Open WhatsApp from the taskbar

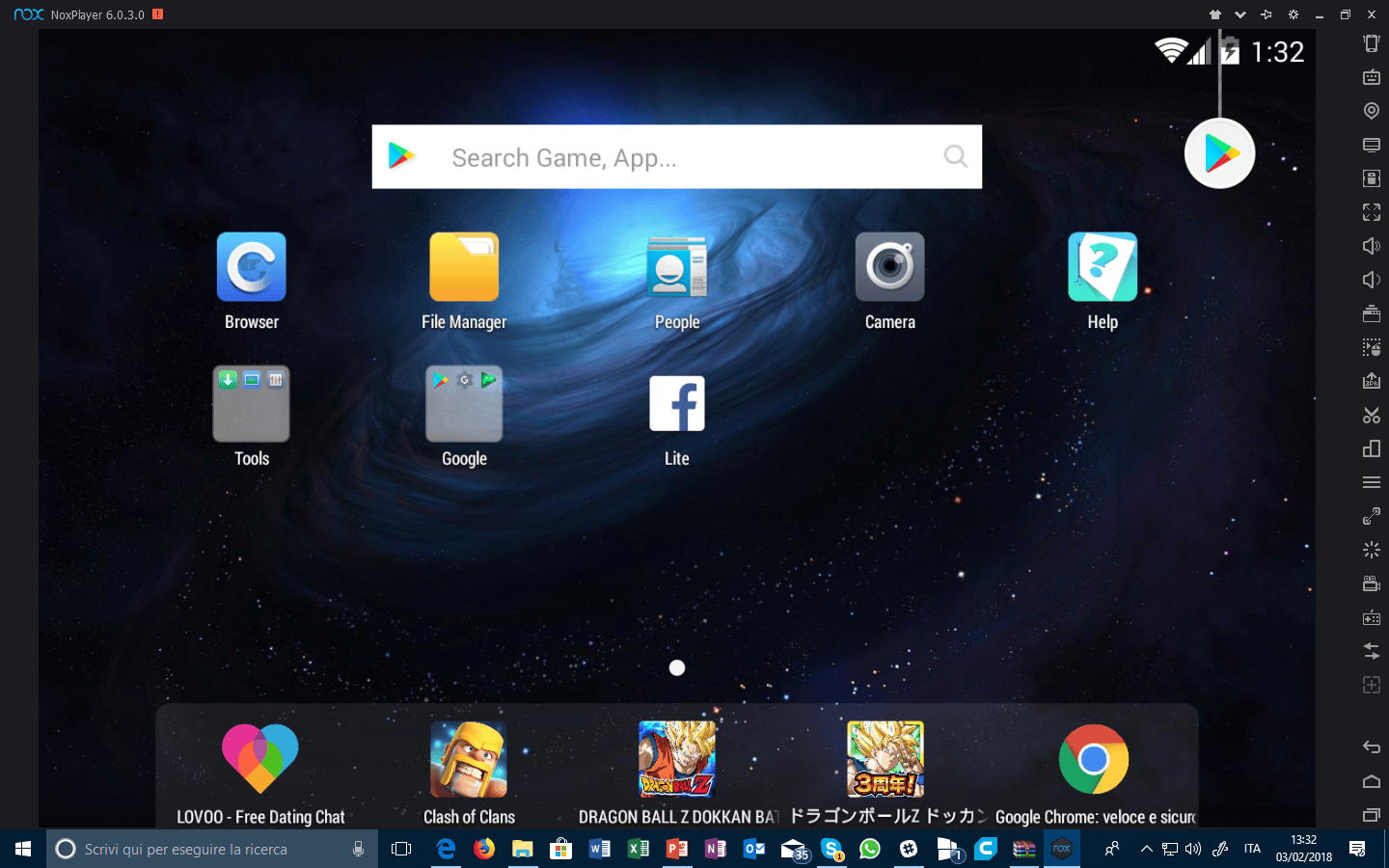coord(870,849)
